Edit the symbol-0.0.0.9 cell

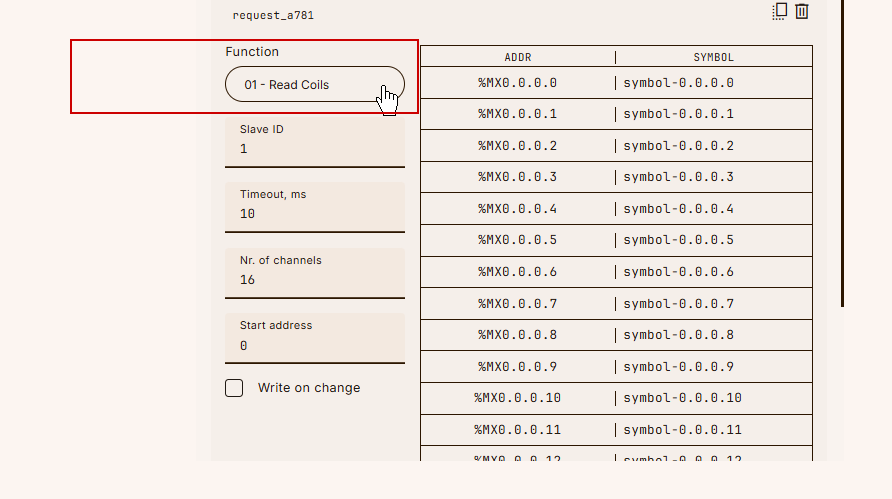[x=714, y=367]
